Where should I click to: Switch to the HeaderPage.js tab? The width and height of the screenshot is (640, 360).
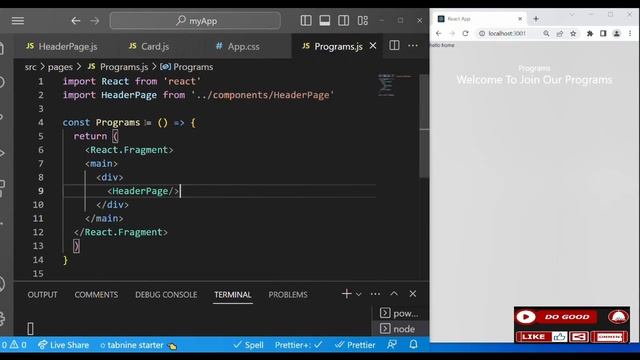(x=62, y=47)
